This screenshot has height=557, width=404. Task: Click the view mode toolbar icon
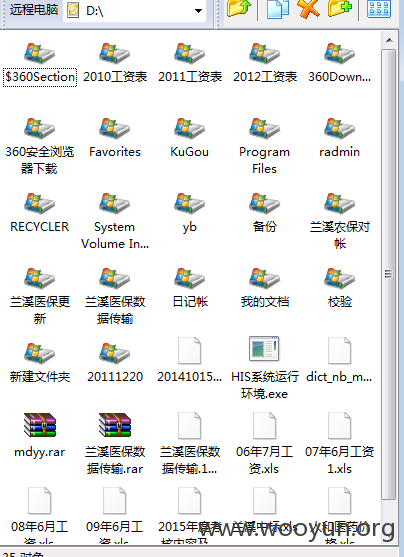click(x=379, y=9)
